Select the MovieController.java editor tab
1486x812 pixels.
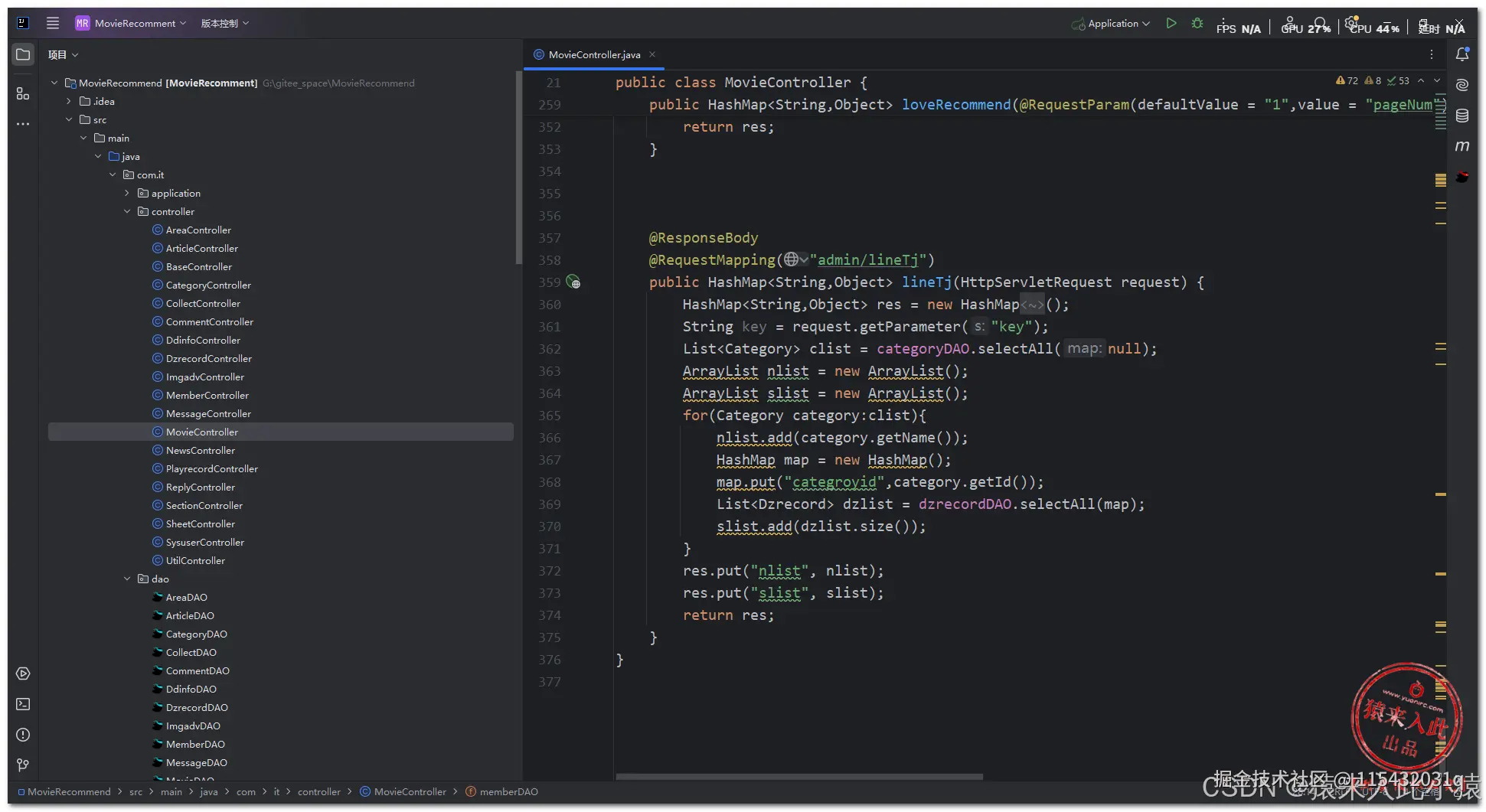pos(593,54)
